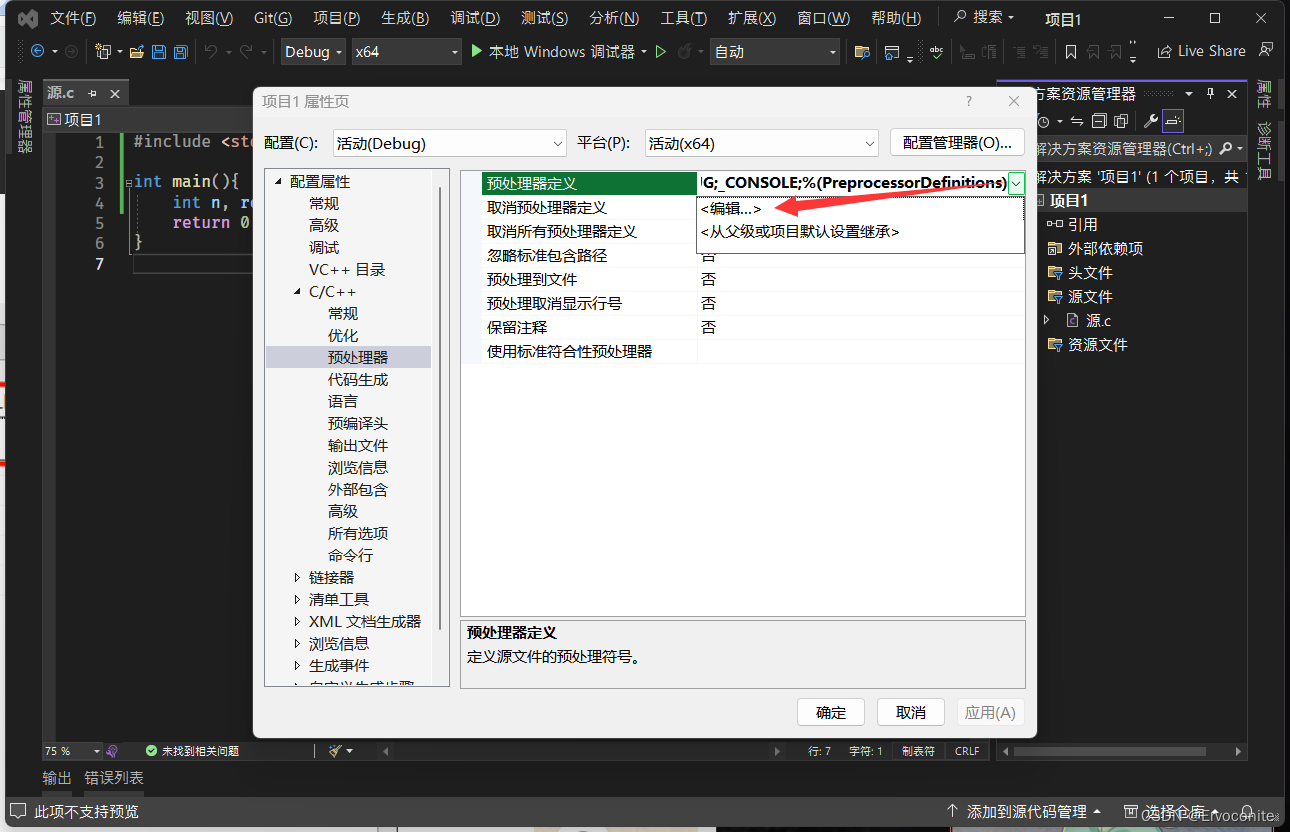Viewport: 1290px width, 832px height.
Task: Click the save file toolbar icon
Action: point(160,52)
